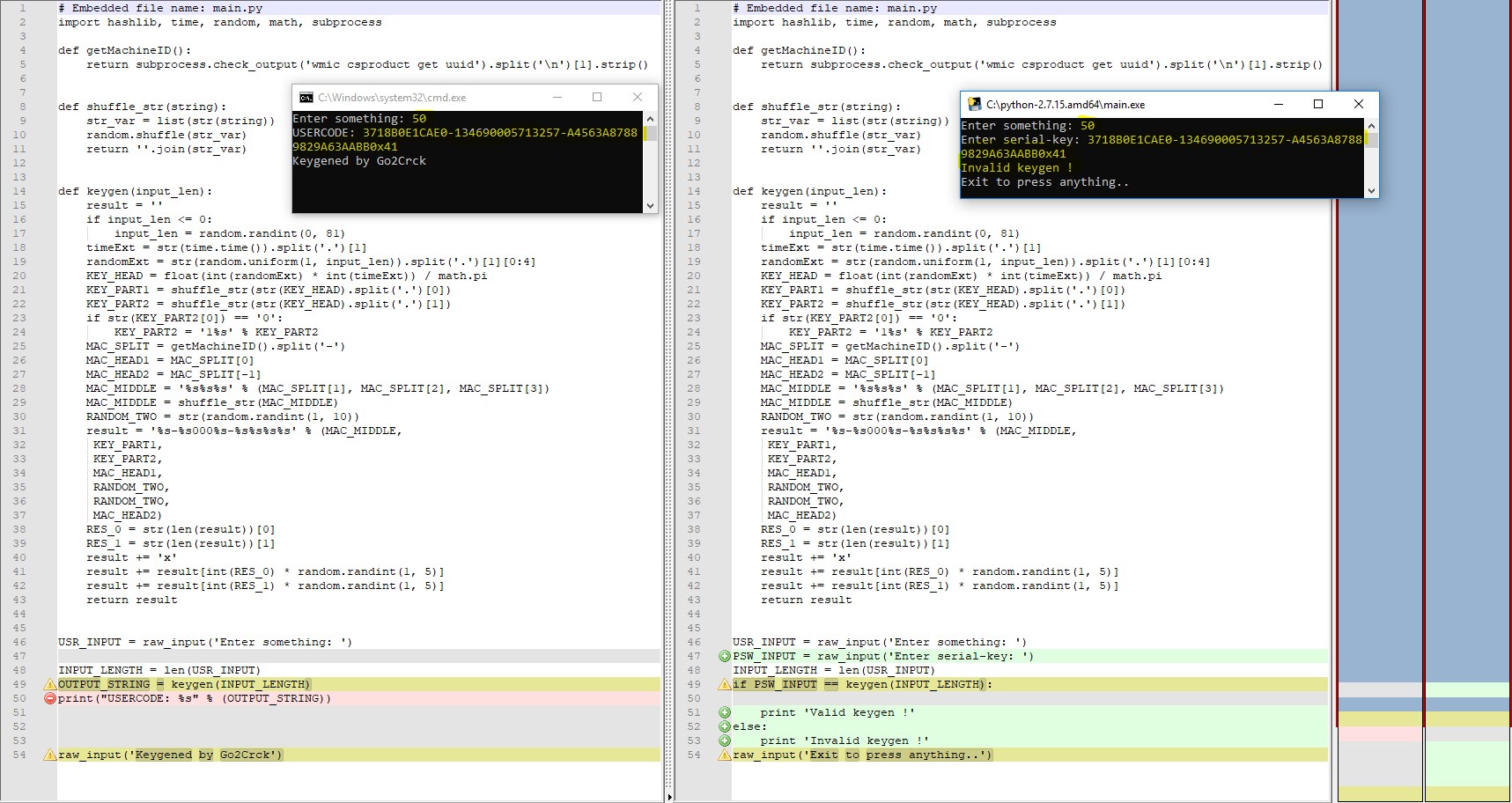1512x803 pixels.
Task: Click the warning icon beside OUTPUT_STRING line
Action: point(50,684)
